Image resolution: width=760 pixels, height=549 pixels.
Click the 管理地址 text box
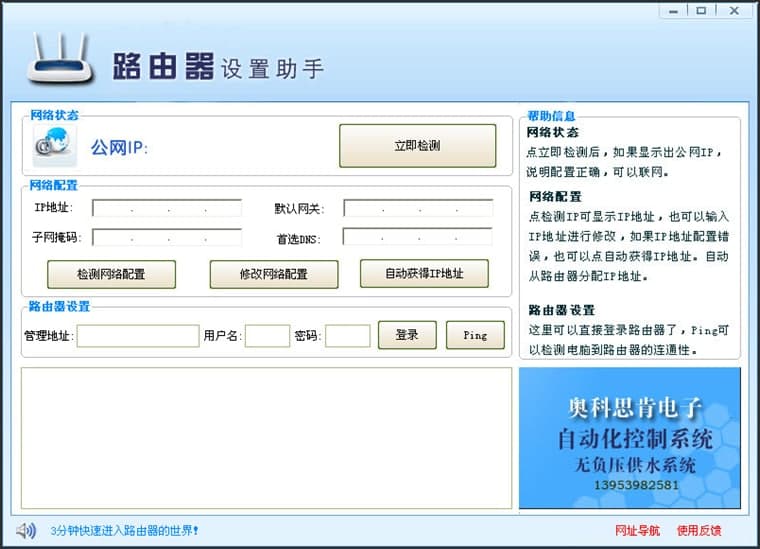point(138,336)
